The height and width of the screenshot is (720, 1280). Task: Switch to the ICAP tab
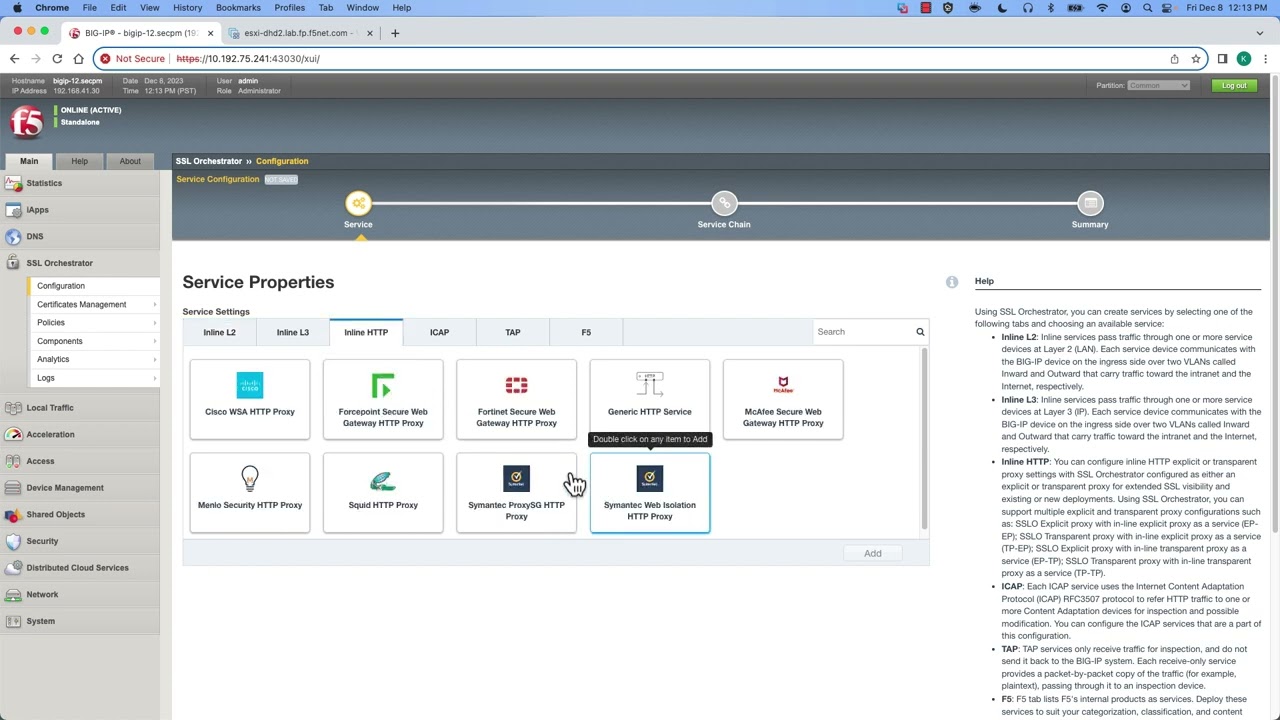pyautogui.click(x=439, y=332)
